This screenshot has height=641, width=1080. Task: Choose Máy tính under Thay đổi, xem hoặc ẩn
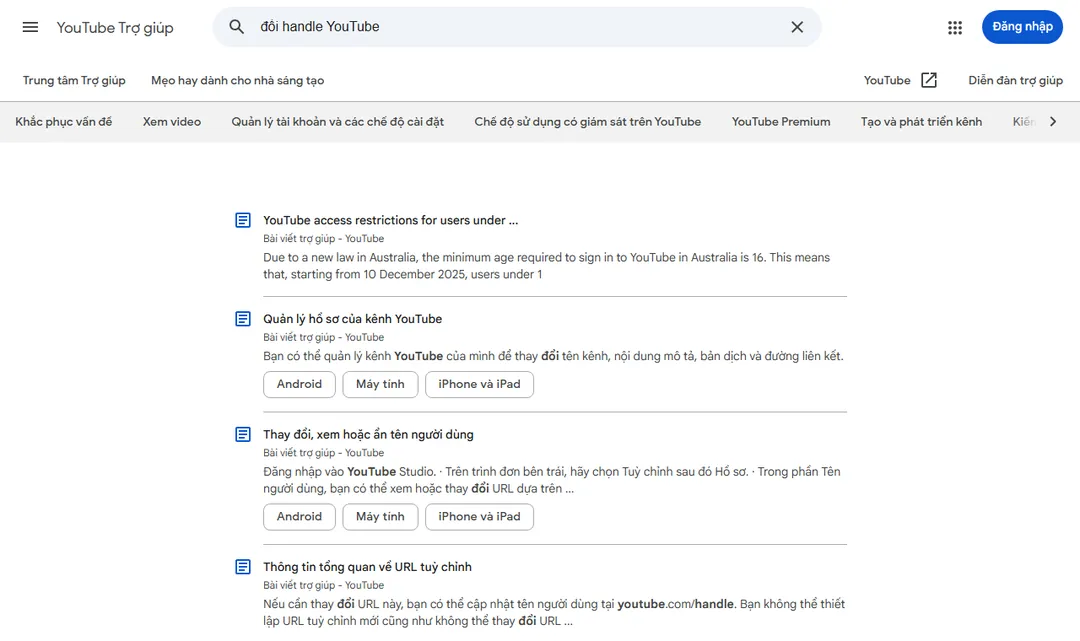(x=380, y=516)
